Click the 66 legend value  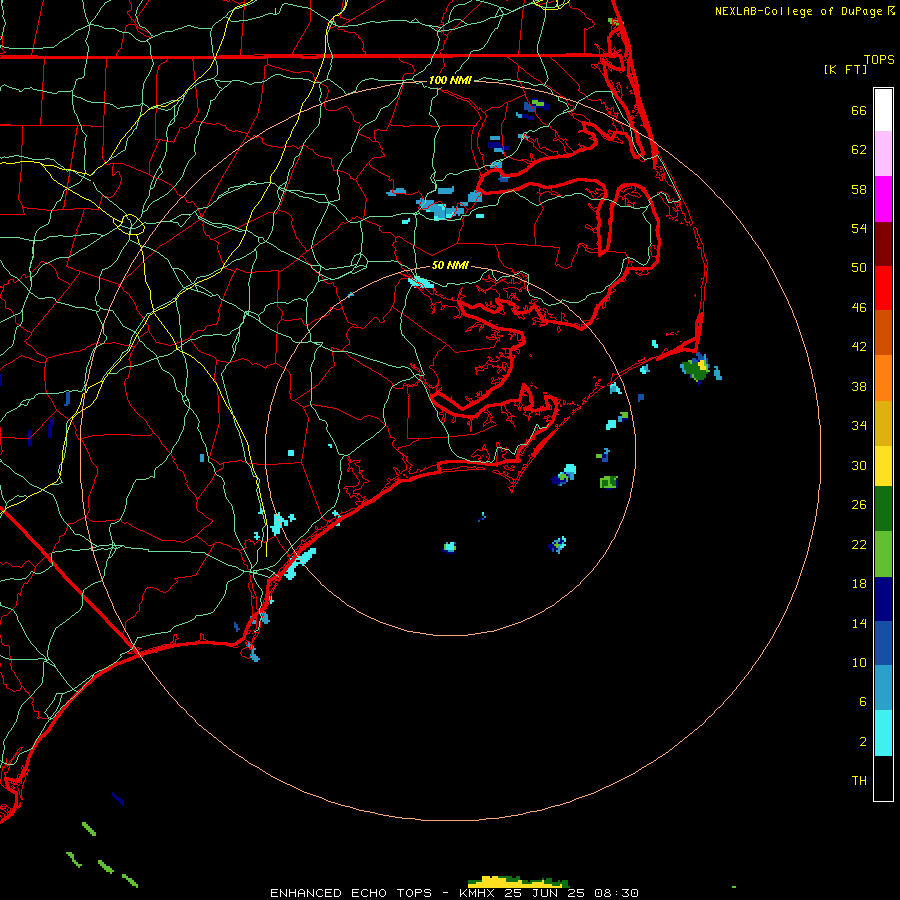(x=859, y=110)
